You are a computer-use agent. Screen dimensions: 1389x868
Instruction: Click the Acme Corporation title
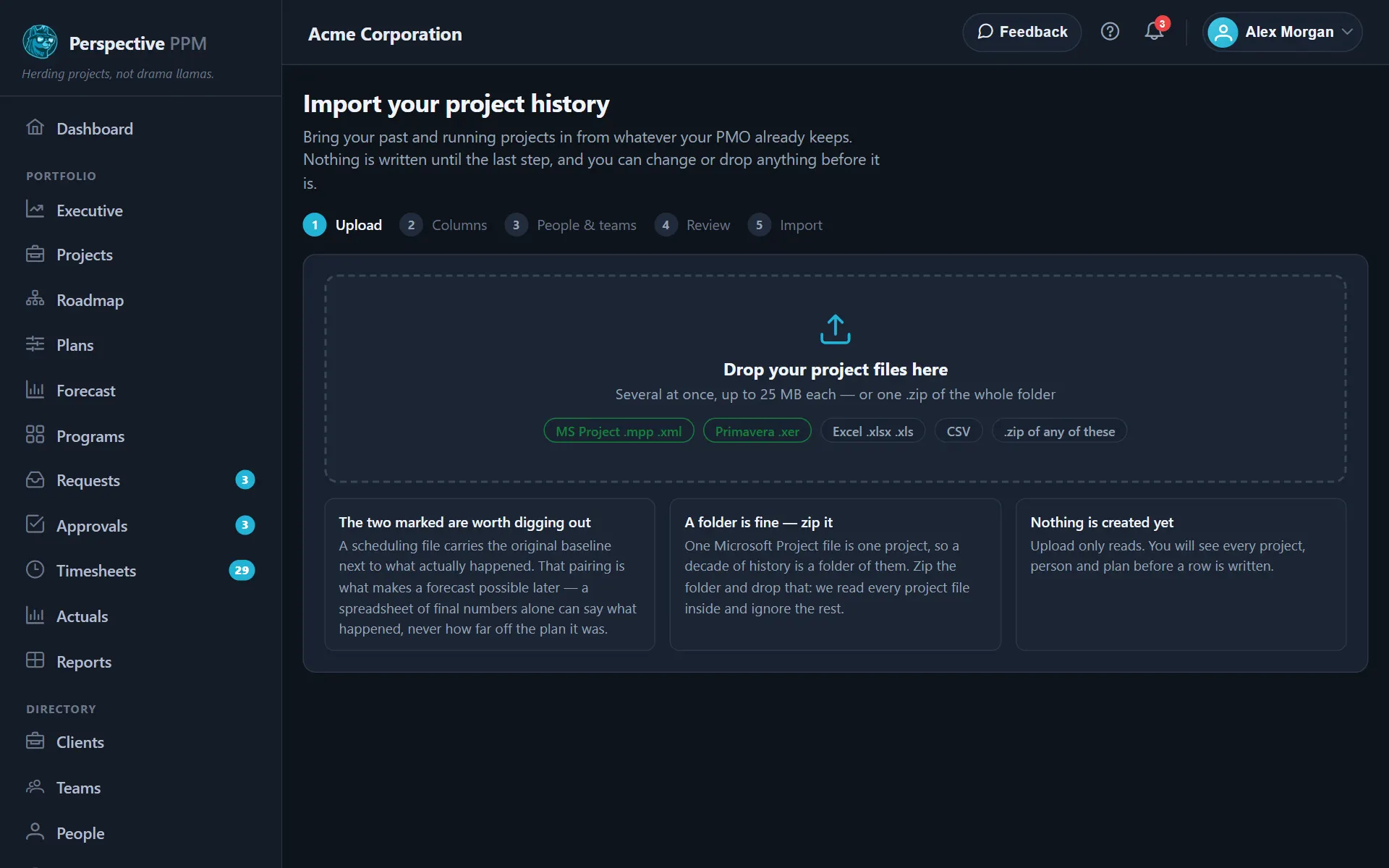click(385, 34)
